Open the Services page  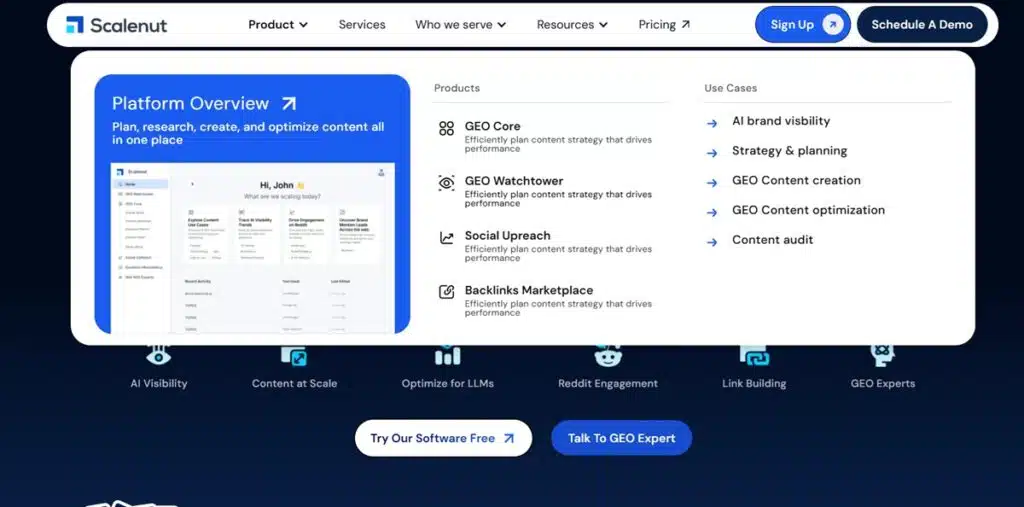[x=362, y=24]
